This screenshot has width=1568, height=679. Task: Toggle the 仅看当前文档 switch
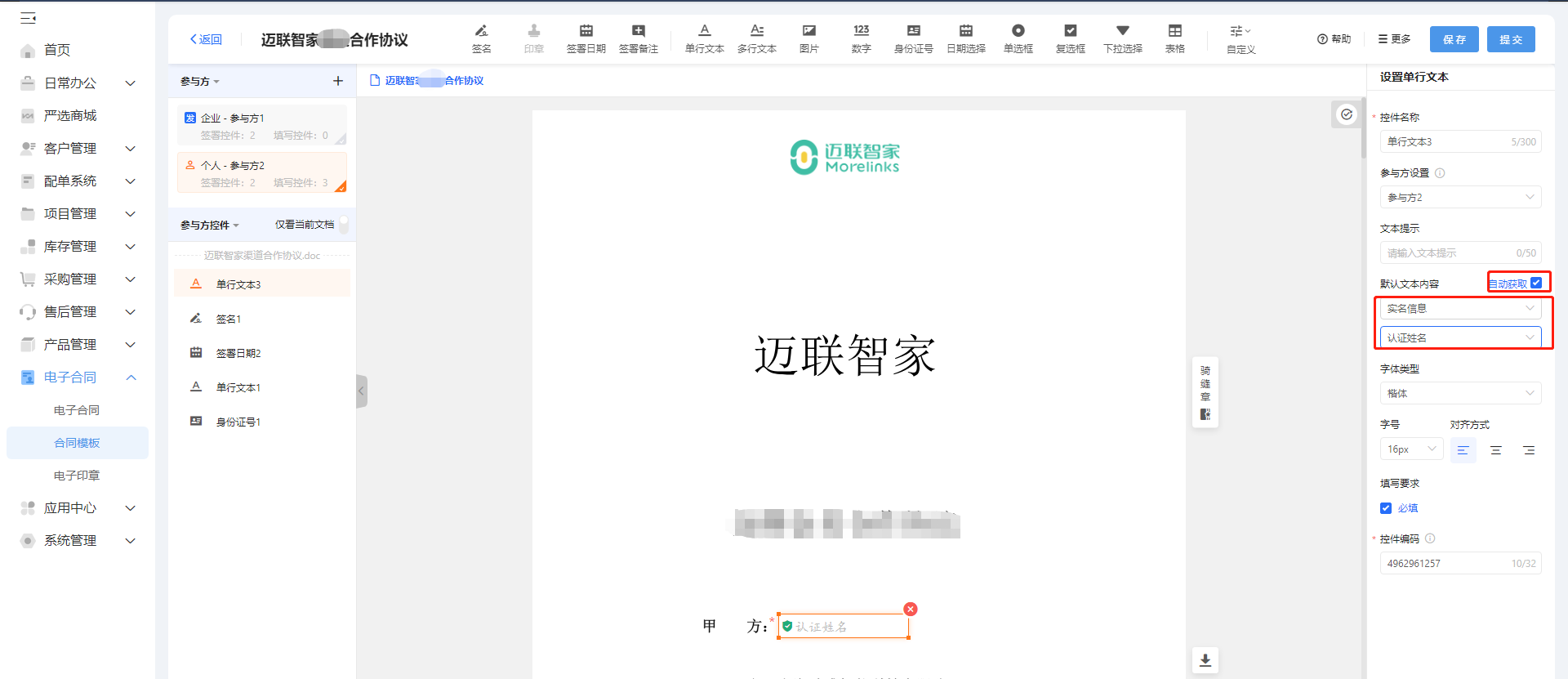coord(343,224)
